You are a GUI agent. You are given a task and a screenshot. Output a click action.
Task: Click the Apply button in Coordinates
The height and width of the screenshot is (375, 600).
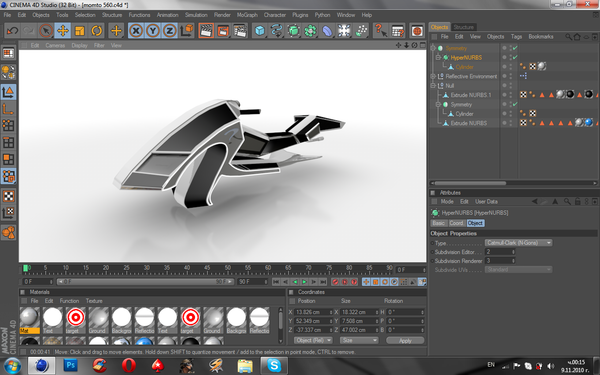tap(405, 340)
